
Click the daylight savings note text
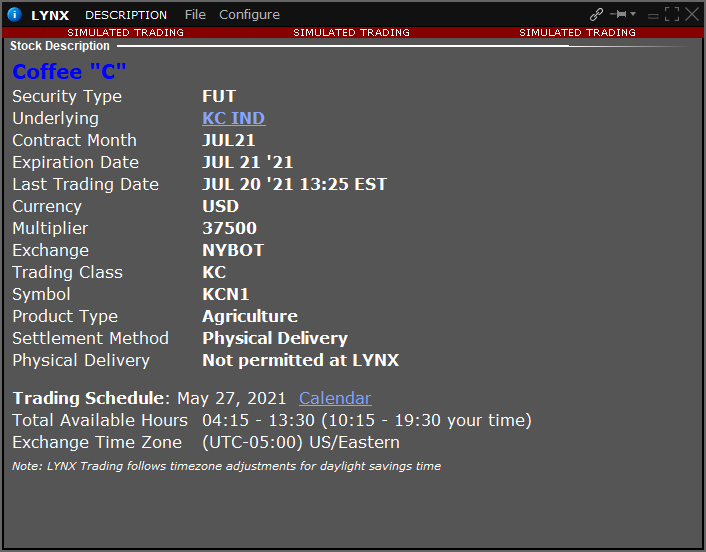pyautogui.click(x=226, y=466)
